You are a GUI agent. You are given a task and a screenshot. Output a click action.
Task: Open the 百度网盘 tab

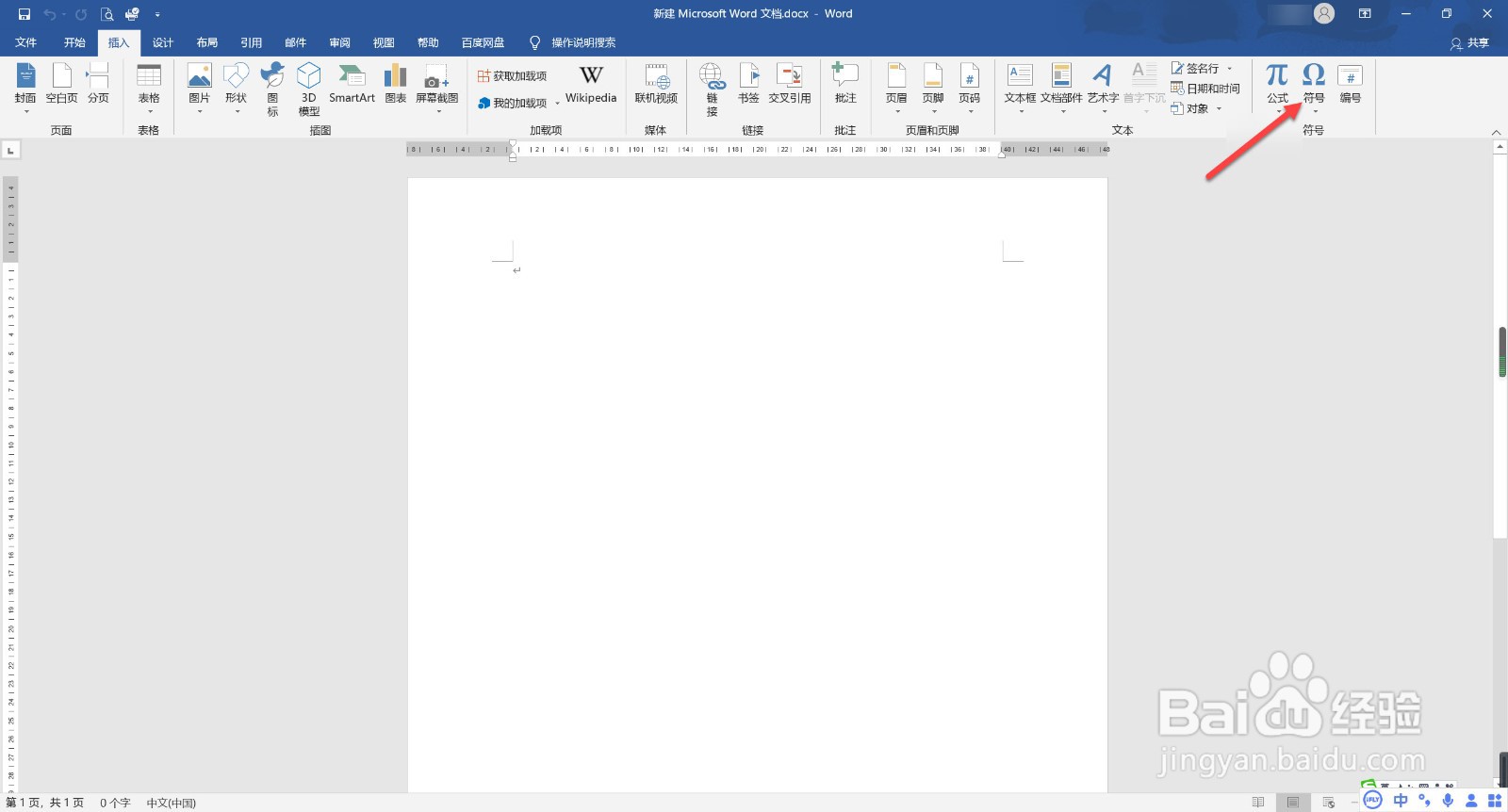tap(484, 42)
